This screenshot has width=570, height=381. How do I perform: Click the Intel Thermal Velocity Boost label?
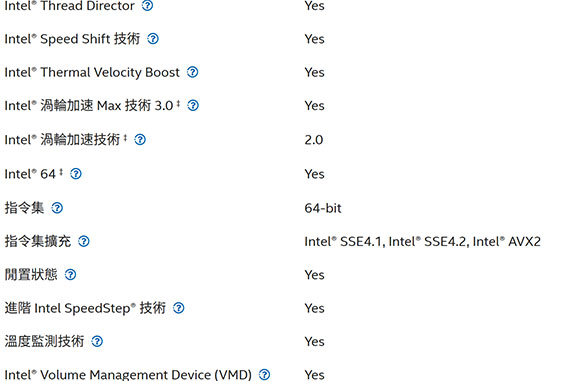point(92,72)
